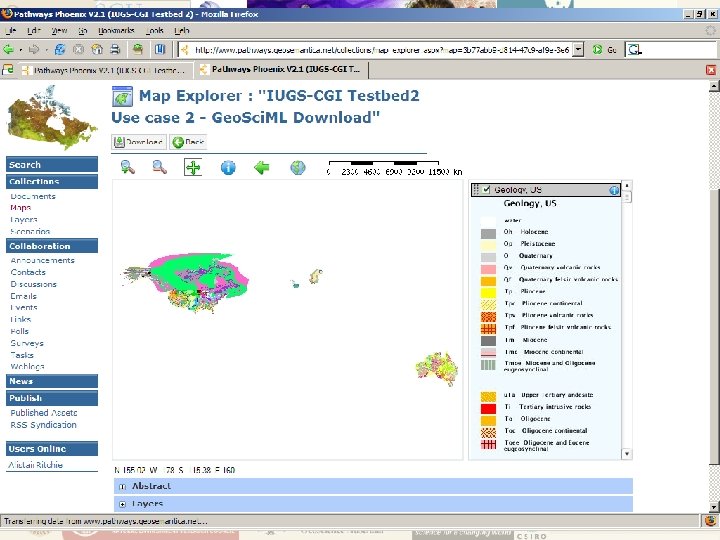Open the Announcements link

pos(42,260)
